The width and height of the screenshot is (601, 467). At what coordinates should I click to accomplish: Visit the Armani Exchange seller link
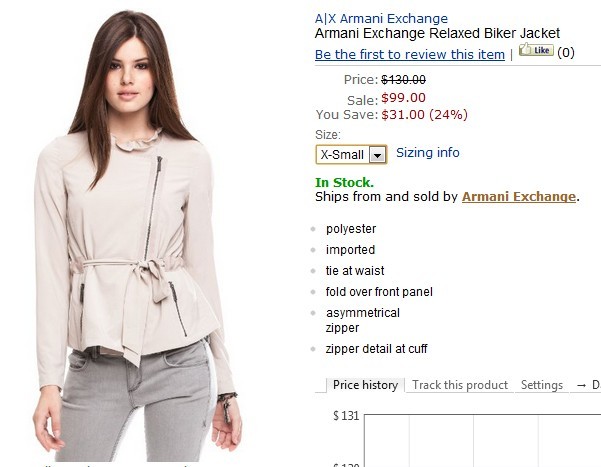point(519,197)
